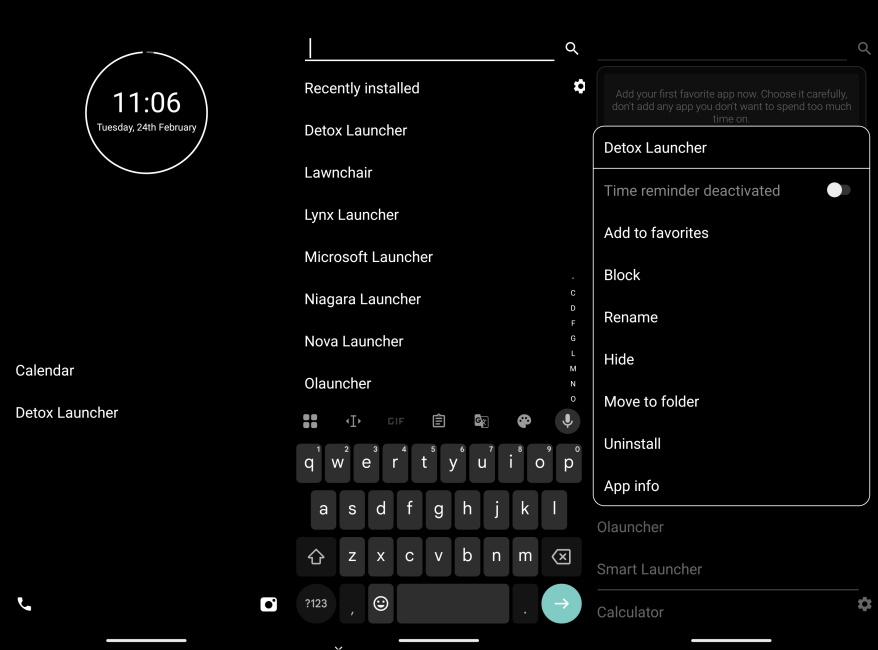Choose Add to favorites from the menu

click(655, 232)
